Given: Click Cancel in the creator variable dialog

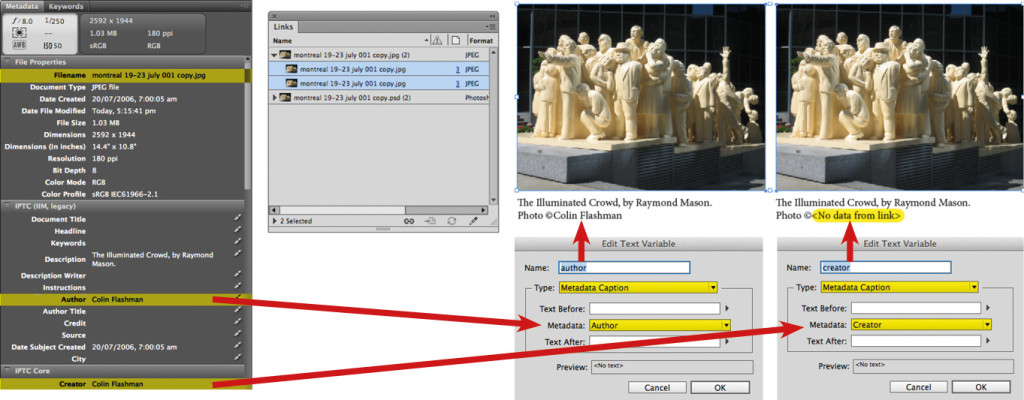Looking at the screenshot, I should pos(916,388).
